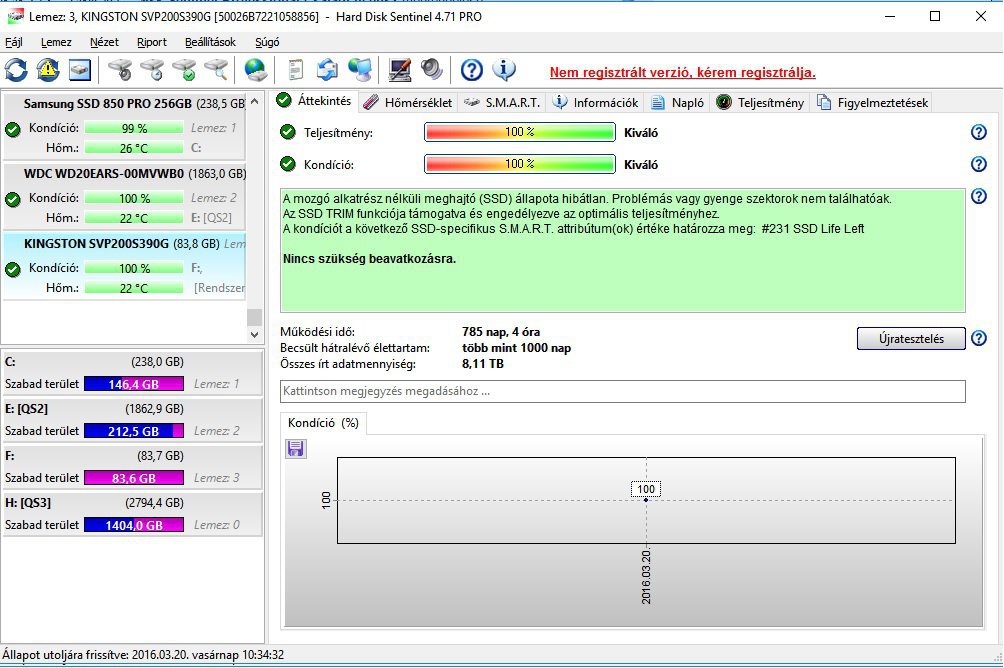
Task: Click the help icon beside the green status text
Action: (x=978, y=196)
